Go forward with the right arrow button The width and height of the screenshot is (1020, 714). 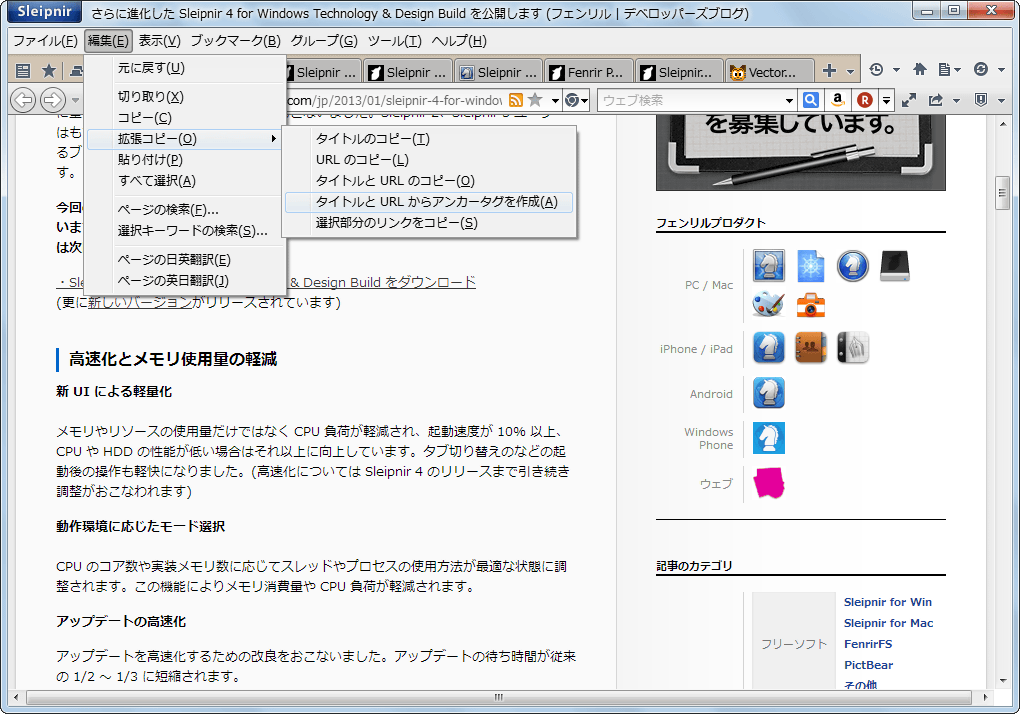coord(53,100)
